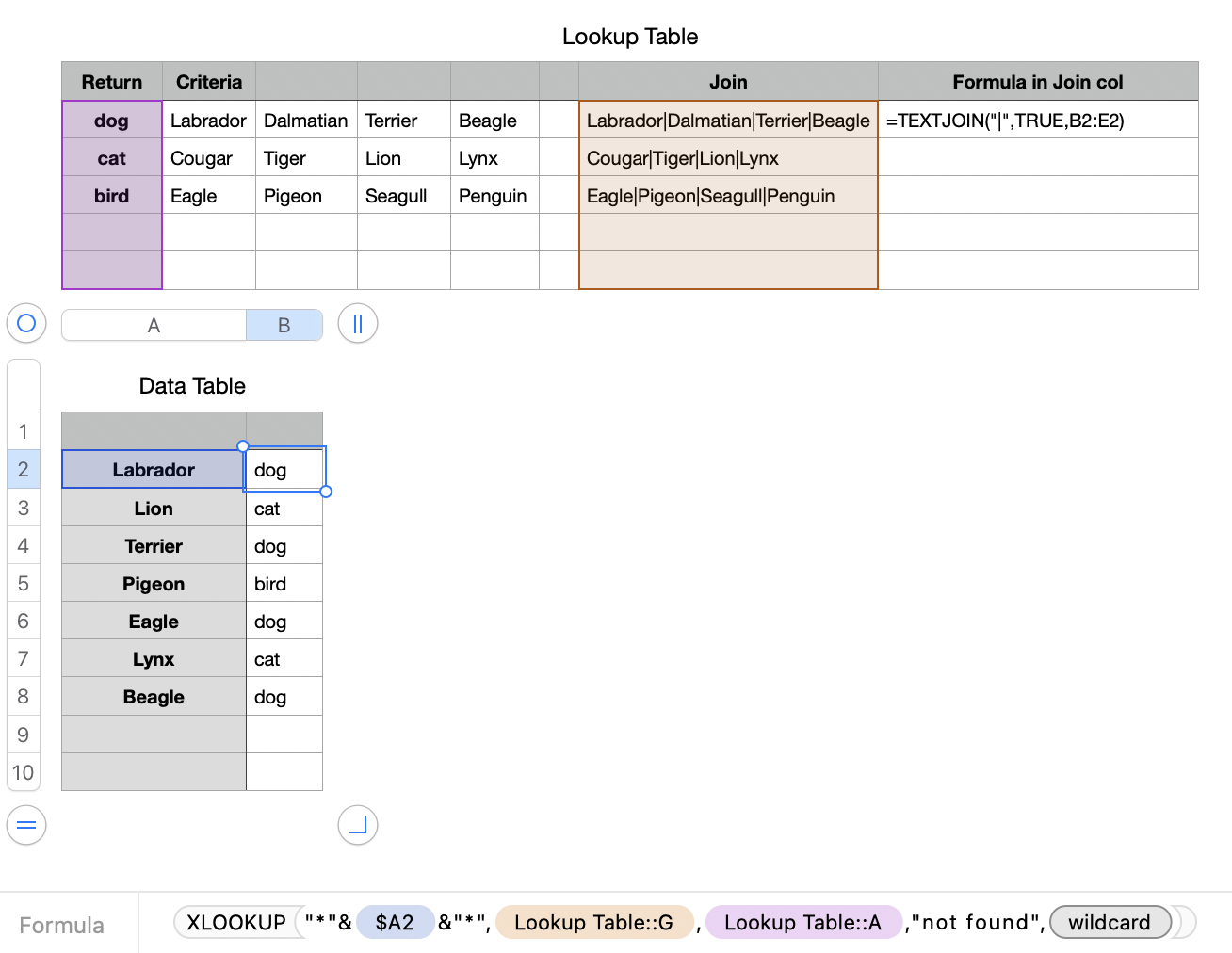Click the TEXTJOIN formula cell
The height and width of the screenshot is (953, 1232).
point(1037,121)
